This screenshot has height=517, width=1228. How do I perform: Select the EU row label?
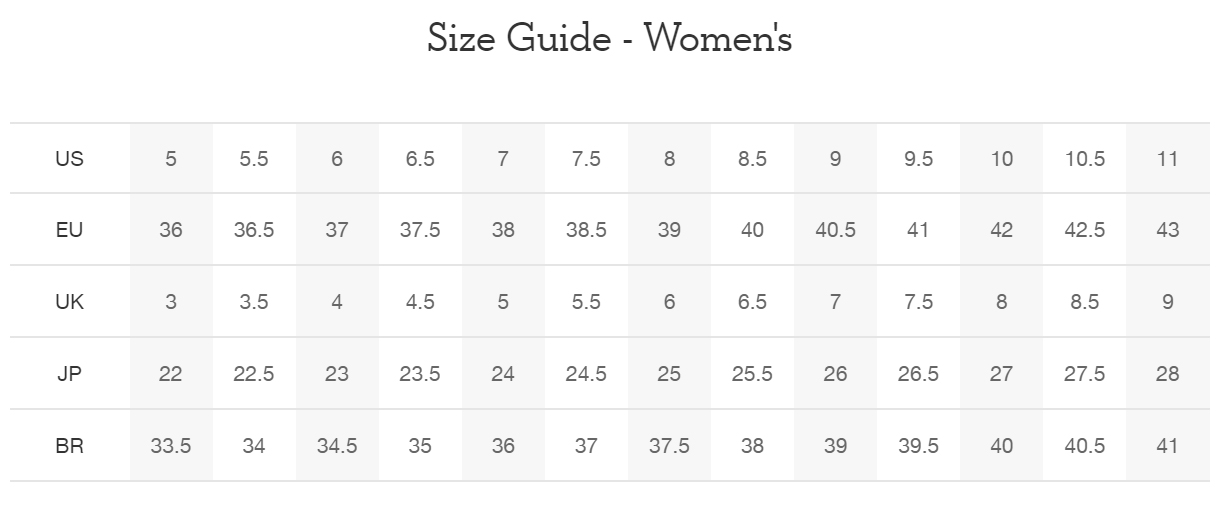(x=70, y=230)
